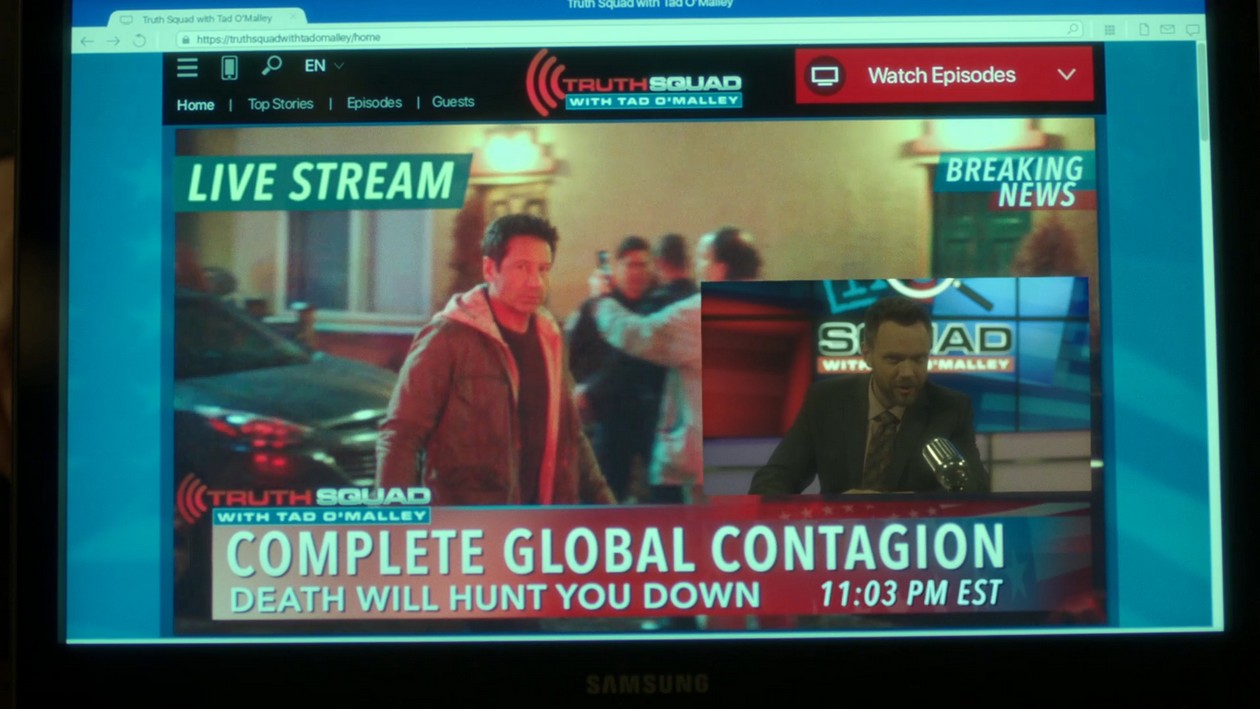Click the address bar search magnifier

click(x=1073, y=29)
